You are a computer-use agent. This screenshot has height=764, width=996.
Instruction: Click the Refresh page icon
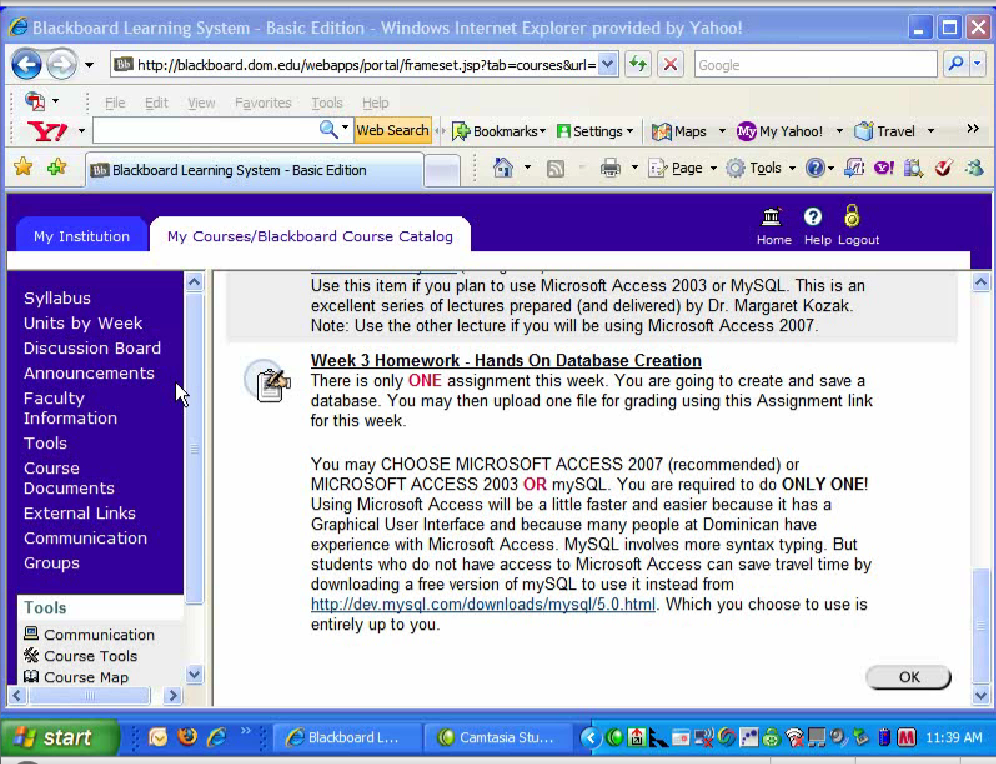pyautogui.click(x=638, y=65)
